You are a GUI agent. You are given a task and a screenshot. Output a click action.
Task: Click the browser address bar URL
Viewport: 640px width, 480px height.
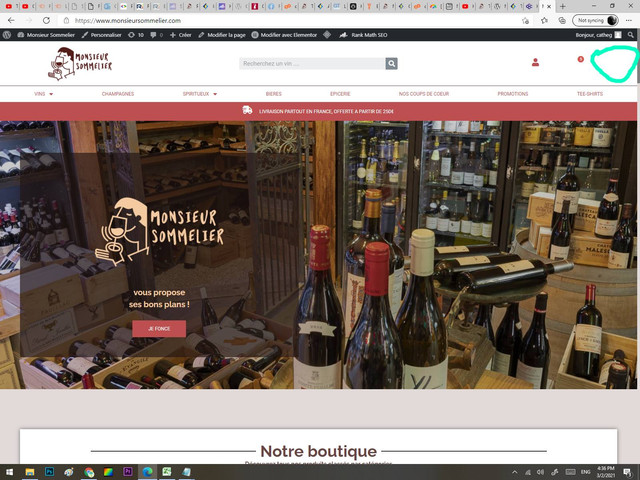point(128,20)
